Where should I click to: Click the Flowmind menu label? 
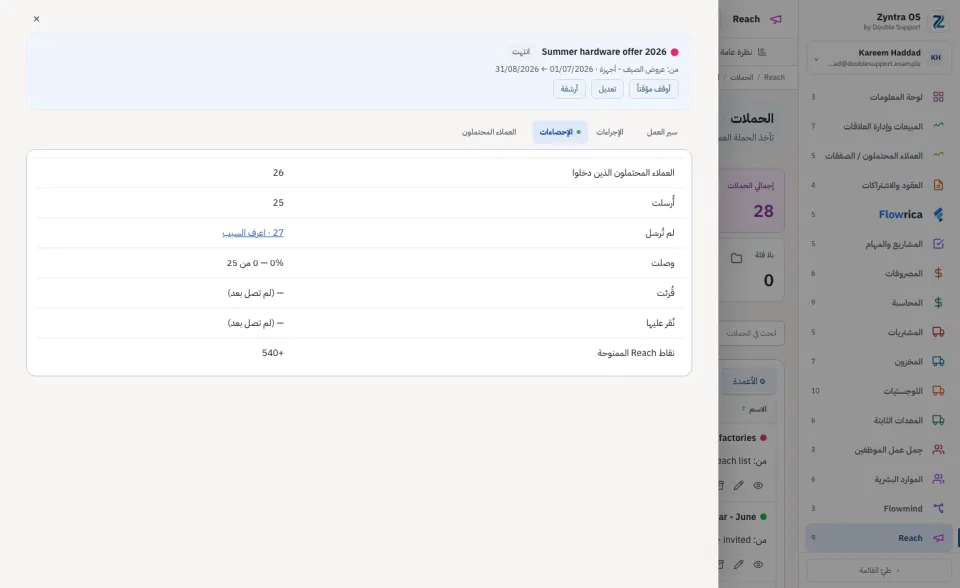point(902,508)
